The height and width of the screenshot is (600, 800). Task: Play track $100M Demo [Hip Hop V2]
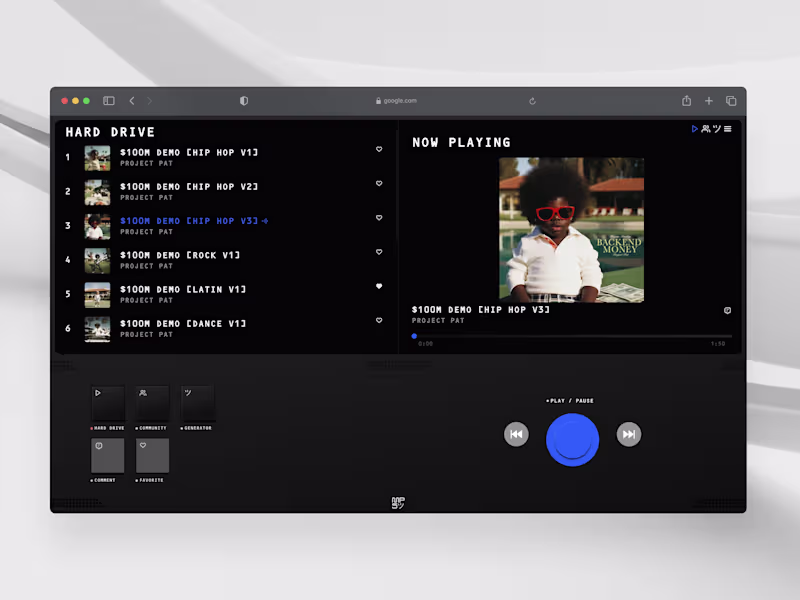(189, 187)
